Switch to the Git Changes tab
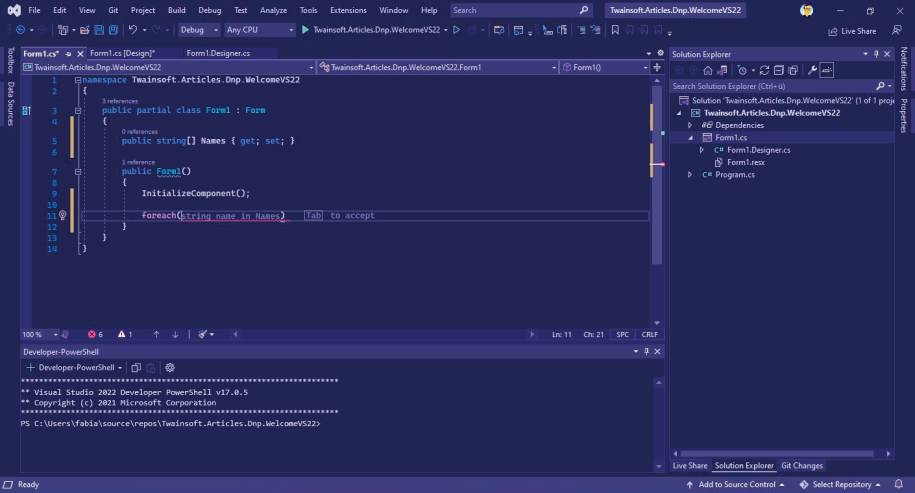The height and width of the screenshot is (493, 915). pos(802,466)
